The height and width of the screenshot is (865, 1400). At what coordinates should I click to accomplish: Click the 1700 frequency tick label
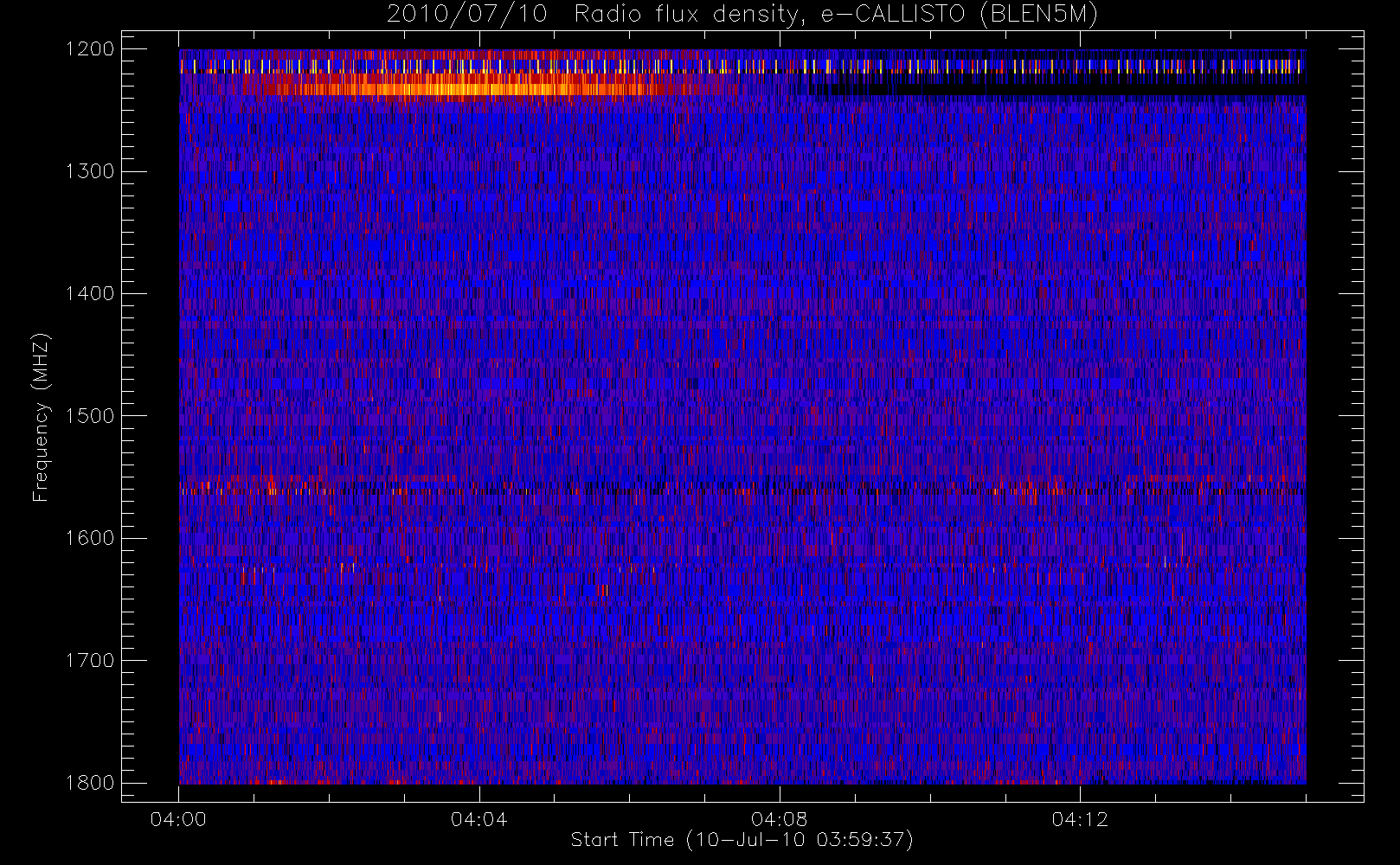(x=90, y=660)
